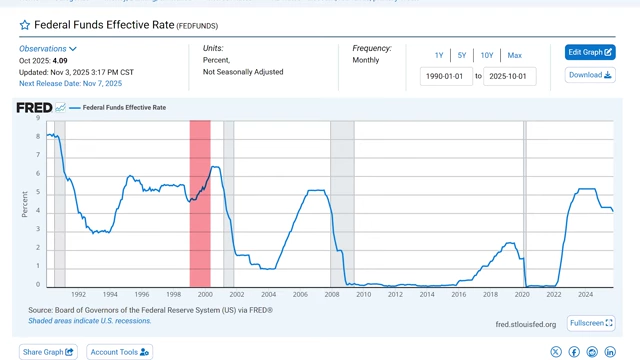640x360 pixels.
Task: Click the start date field 1990-01-01
Action: [446, 76]
